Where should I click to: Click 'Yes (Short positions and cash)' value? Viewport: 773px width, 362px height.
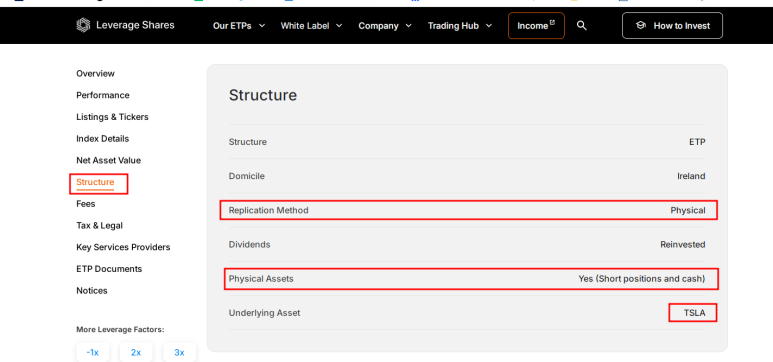(x=642, y=279)
